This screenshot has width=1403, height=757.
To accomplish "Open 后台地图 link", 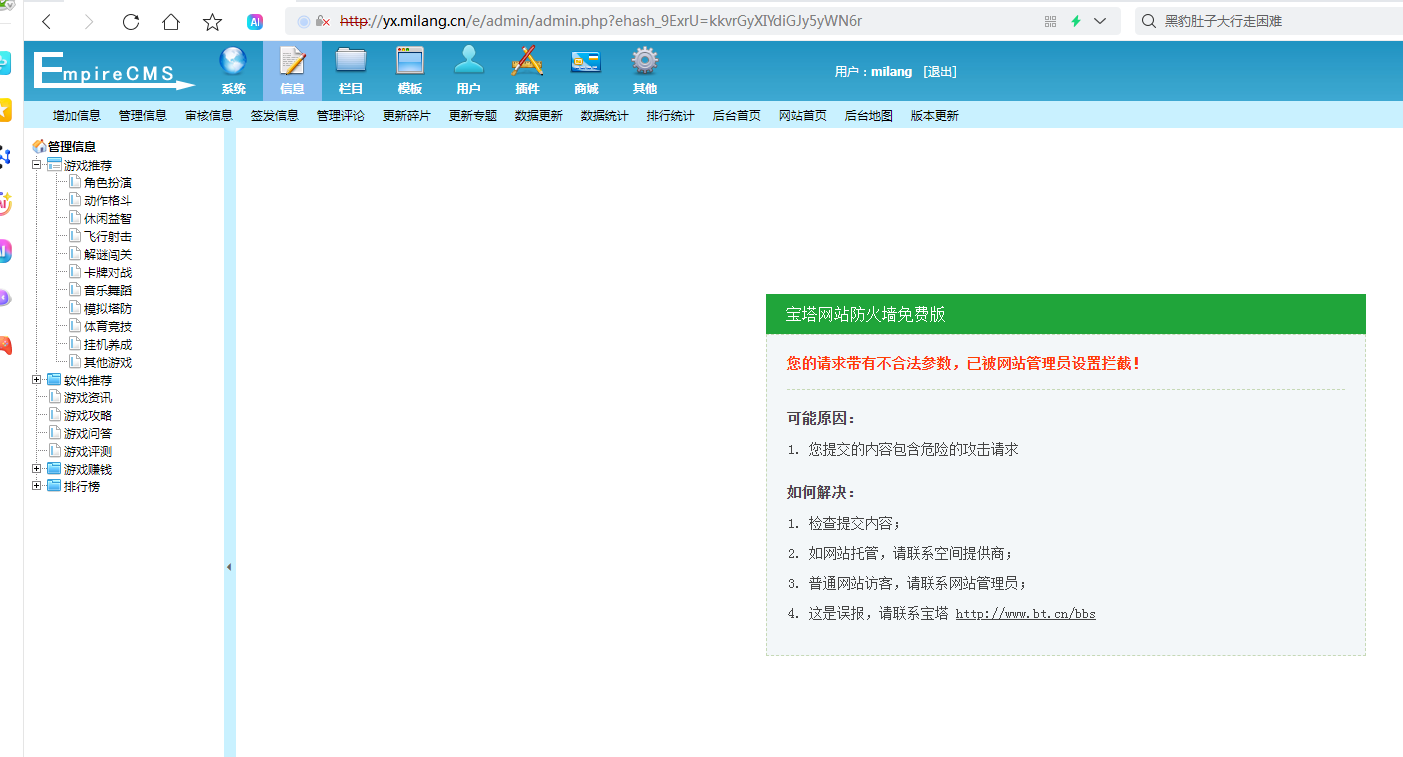I will point(869,116).
